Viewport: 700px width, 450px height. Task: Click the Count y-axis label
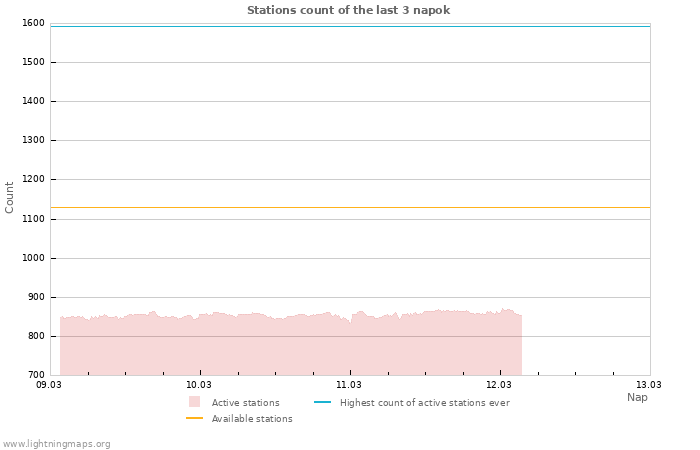click(10, 197)
